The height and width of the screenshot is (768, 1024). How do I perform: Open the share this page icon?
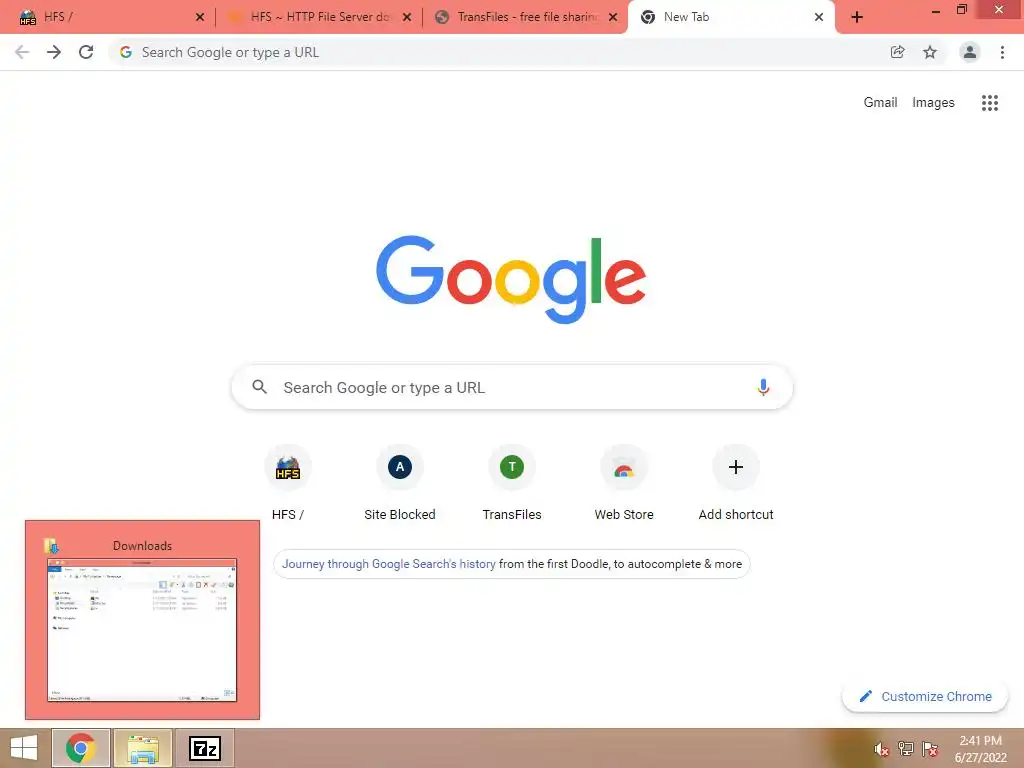897,52
